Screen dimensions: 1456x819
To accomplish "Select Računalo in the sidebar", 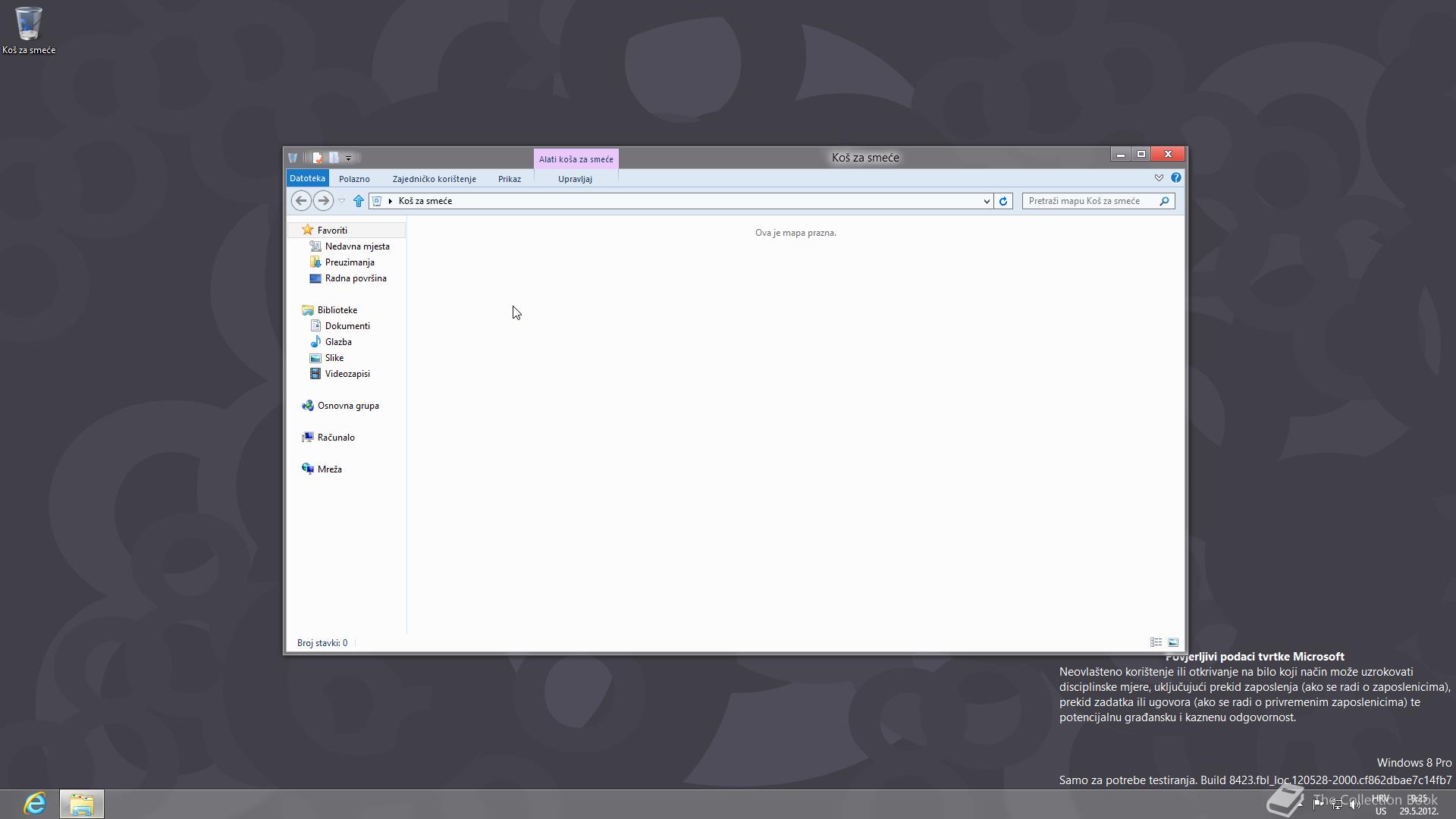I will [336, 437].
